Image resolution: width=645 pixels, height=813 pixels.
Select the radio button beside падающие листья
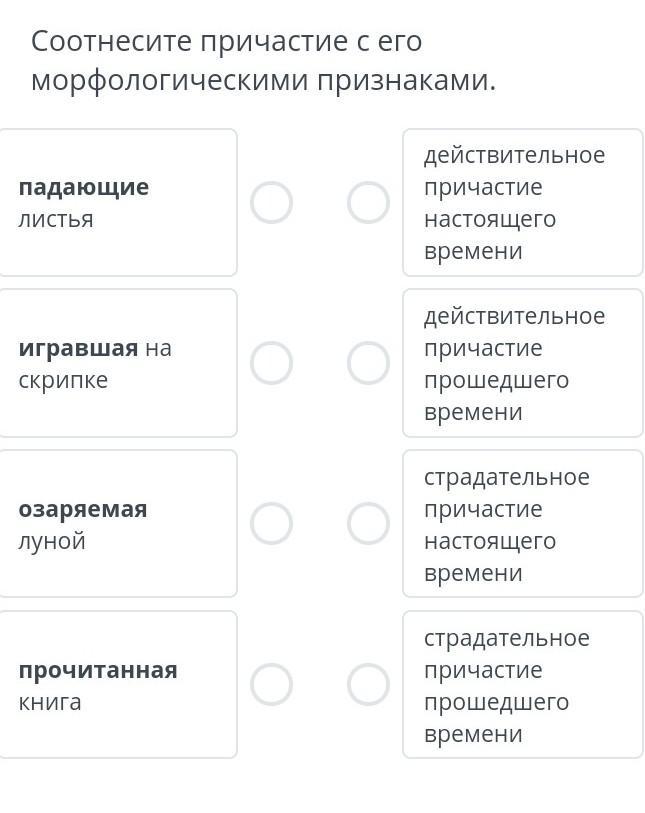pos(271,203)
